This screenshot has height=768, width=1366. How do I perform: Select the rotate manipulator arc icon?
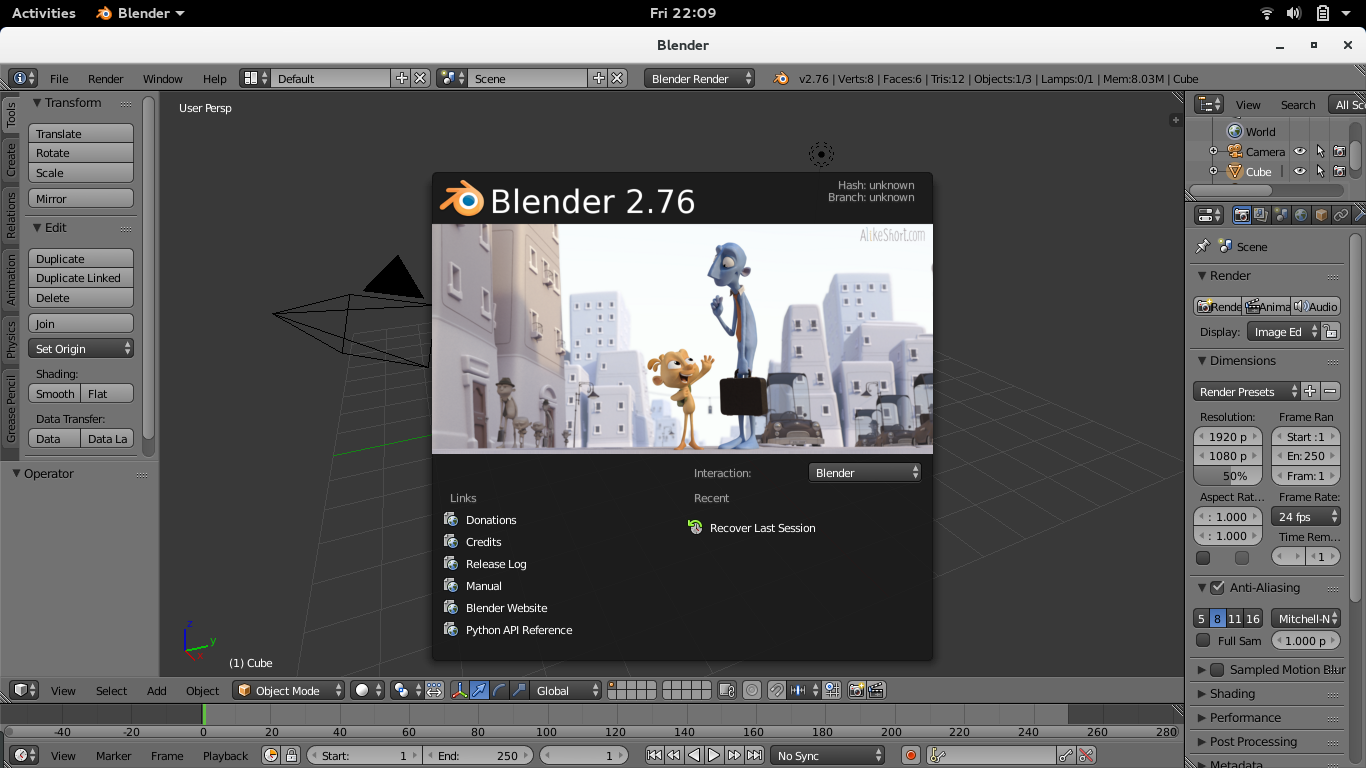coord(499,691)
